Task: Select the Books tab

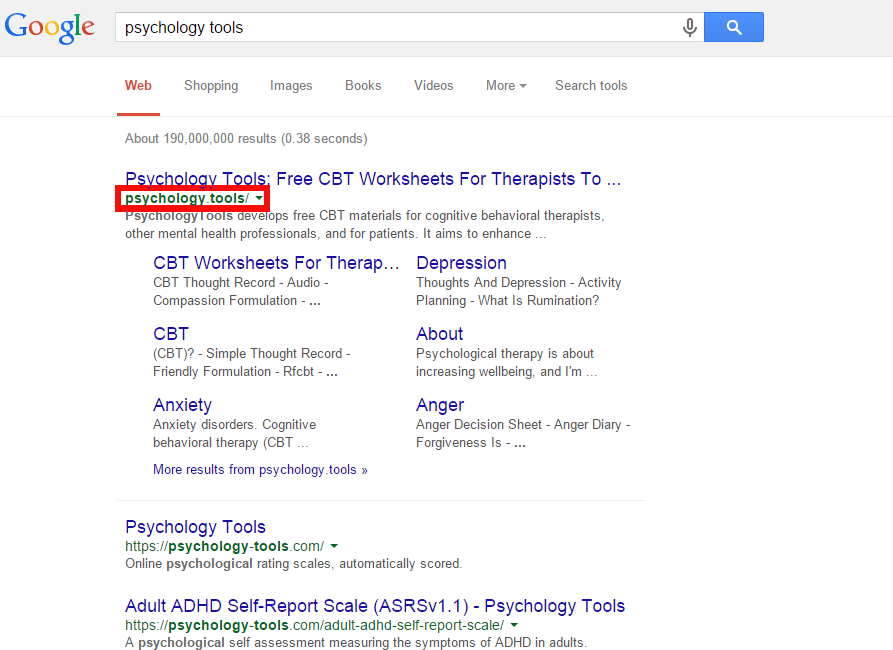Action: 363,86
